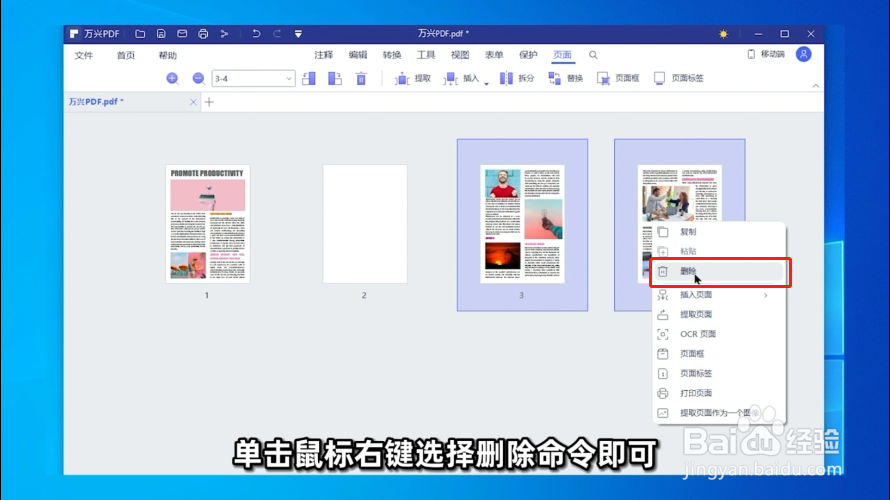
Task: Switch to the 工具 tab
Action: [426, 55]
